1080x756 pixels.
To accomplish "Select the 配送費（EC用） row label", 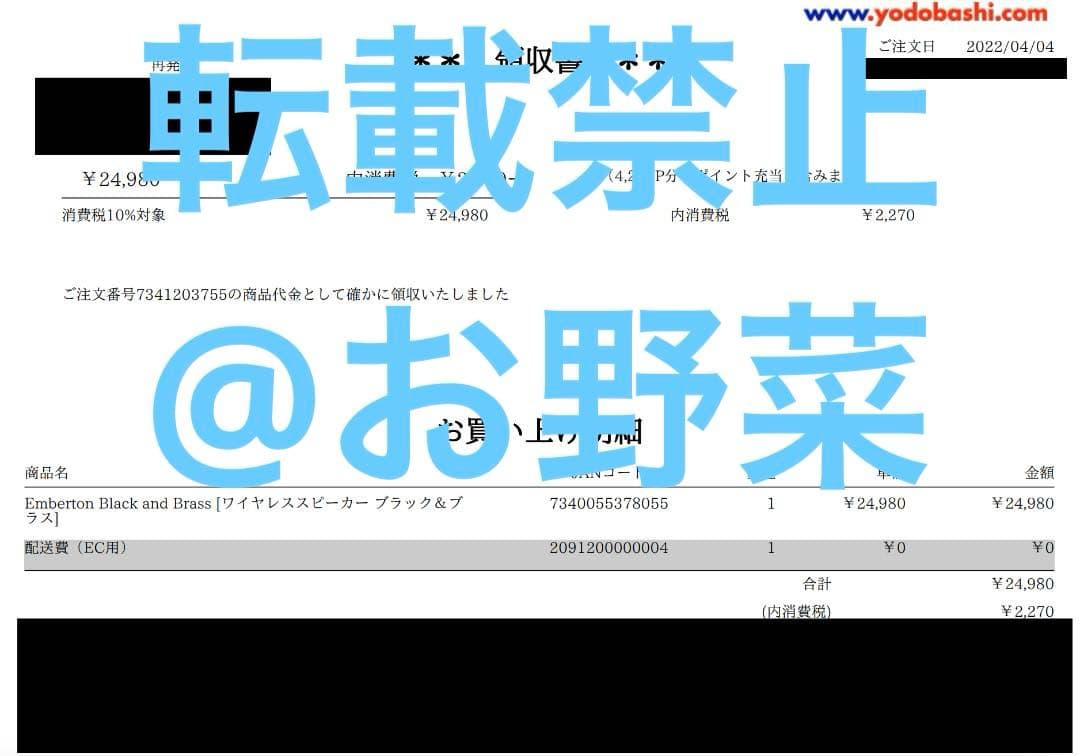I will 76,548.
